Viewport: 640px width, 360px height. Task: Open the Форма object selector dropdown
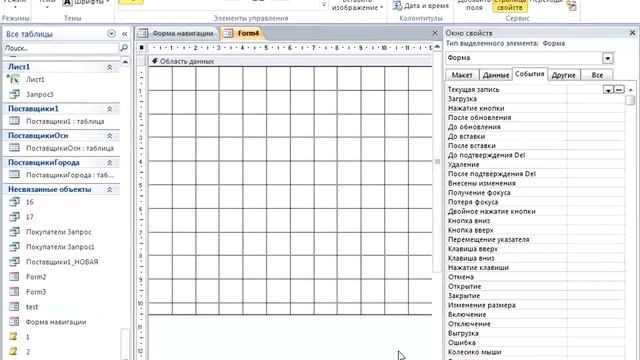(607, 58)
